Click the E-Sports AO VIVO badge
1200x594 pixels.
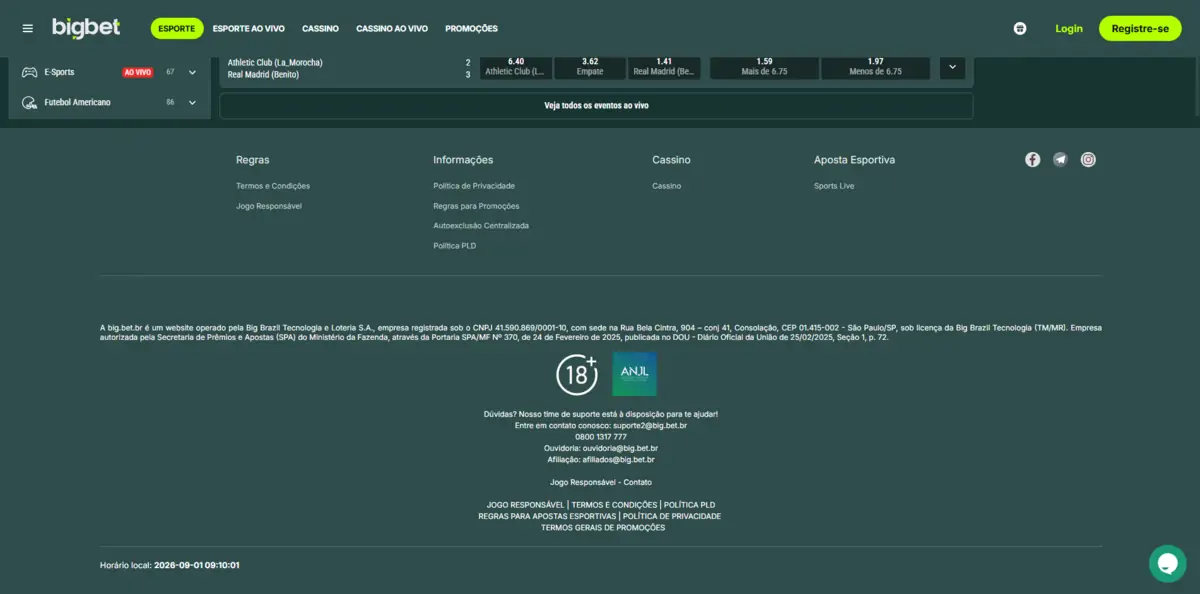[137, 72]
